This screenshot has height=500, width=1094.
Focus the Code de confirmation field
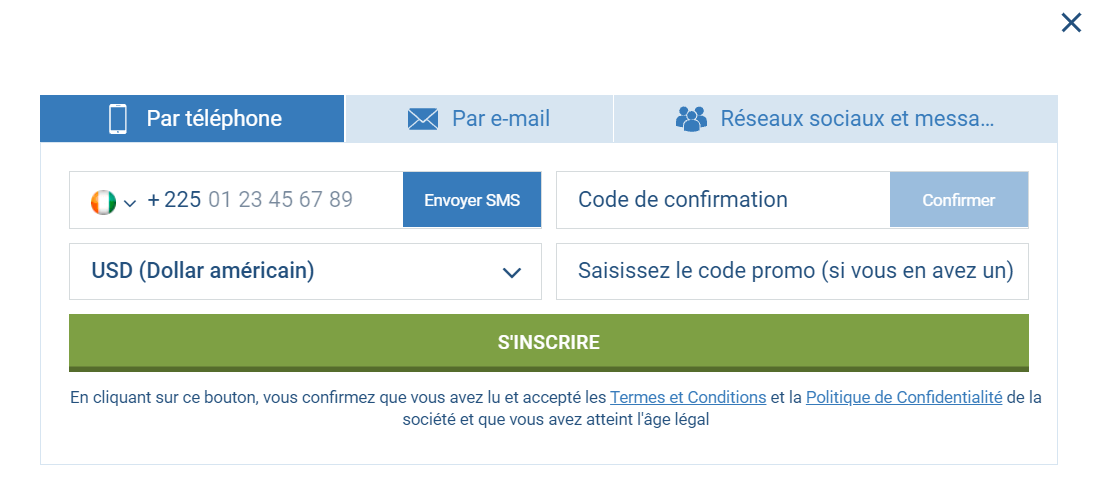[x=723, y=200]
